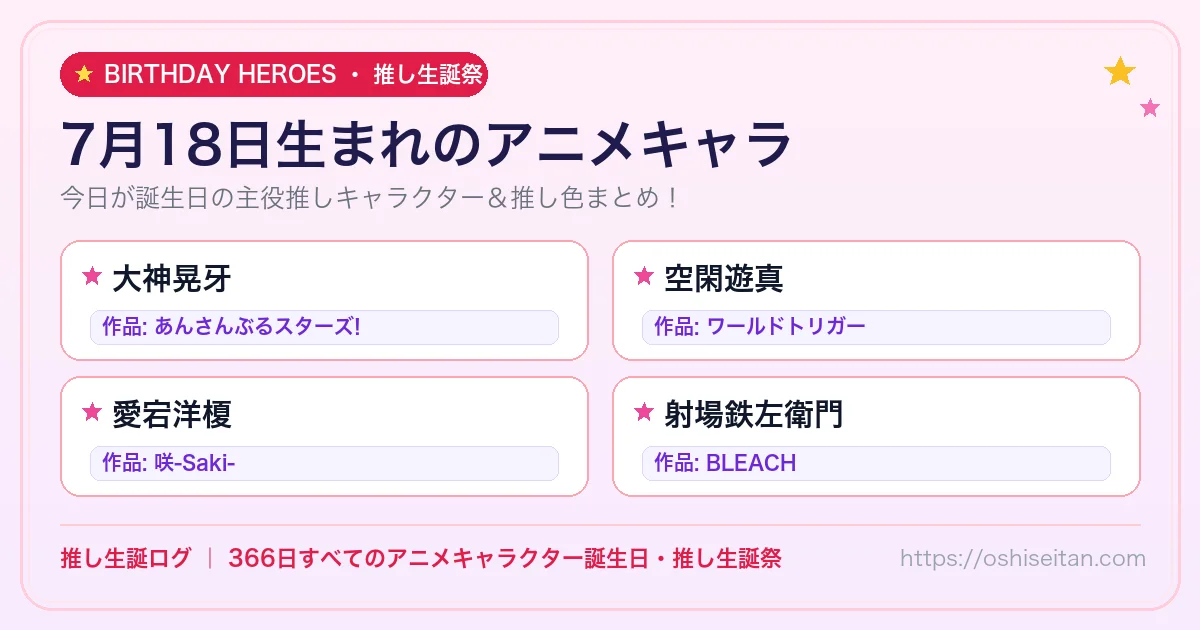
Task: Click the pink star beside 愛宕洋榎
Action: coord(92,412)
